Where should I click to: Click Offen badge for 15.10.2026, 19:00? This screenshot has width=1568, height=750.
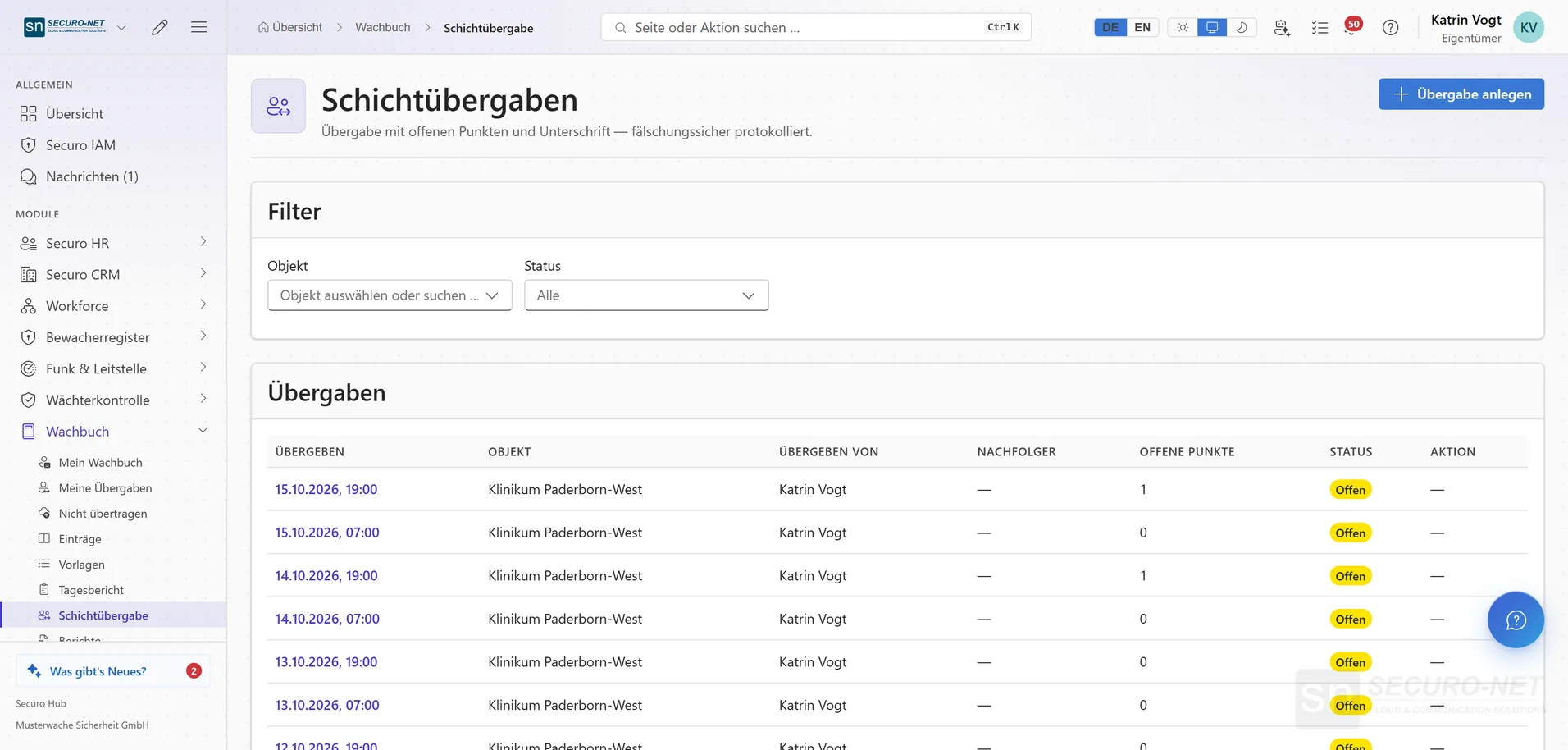point(1350,490)
